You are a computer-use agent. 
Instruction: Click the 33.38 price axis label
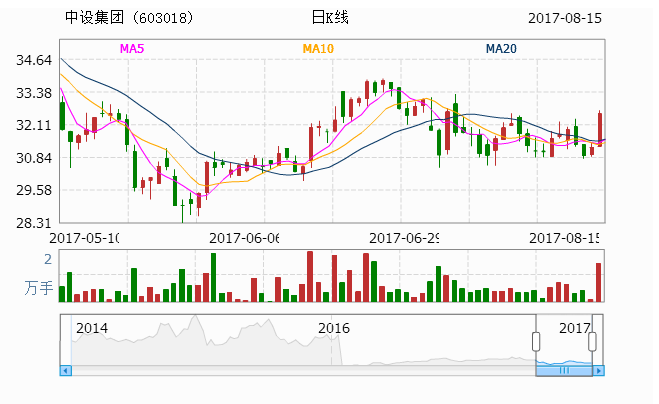point(34,93)
